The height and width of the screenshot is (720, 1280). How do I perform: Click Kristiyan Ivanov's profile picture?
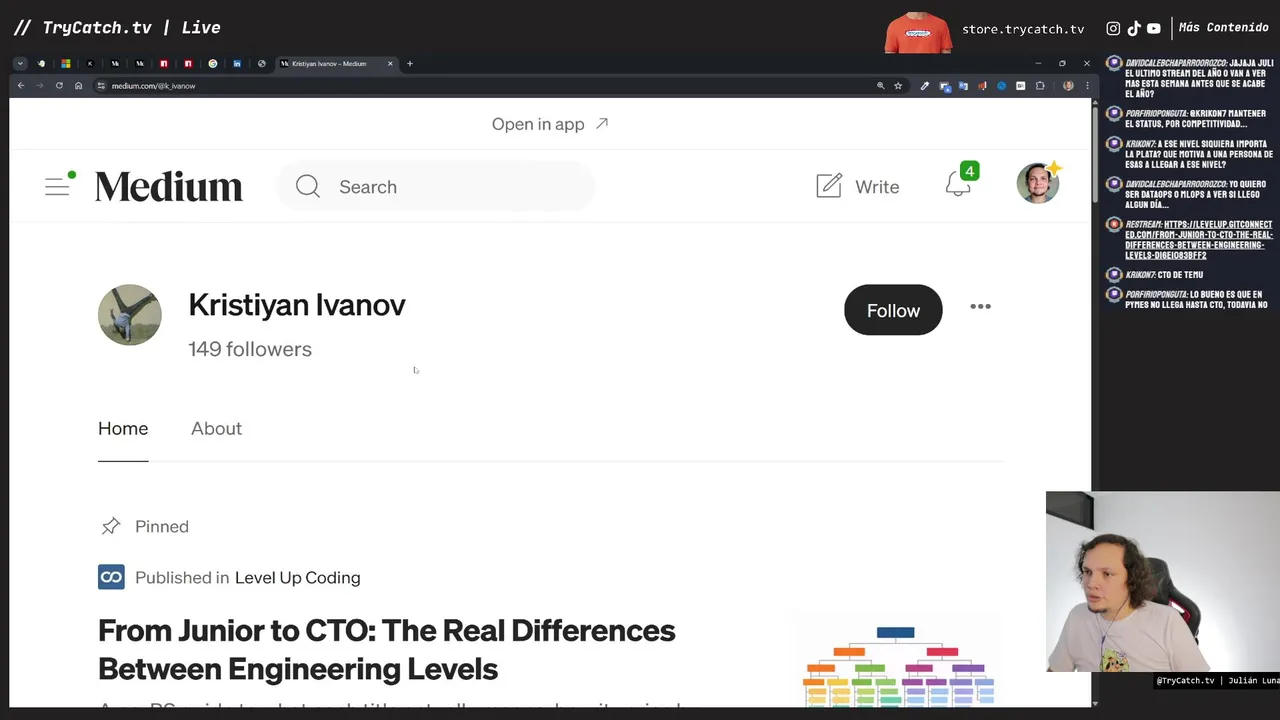pos(130,315)
